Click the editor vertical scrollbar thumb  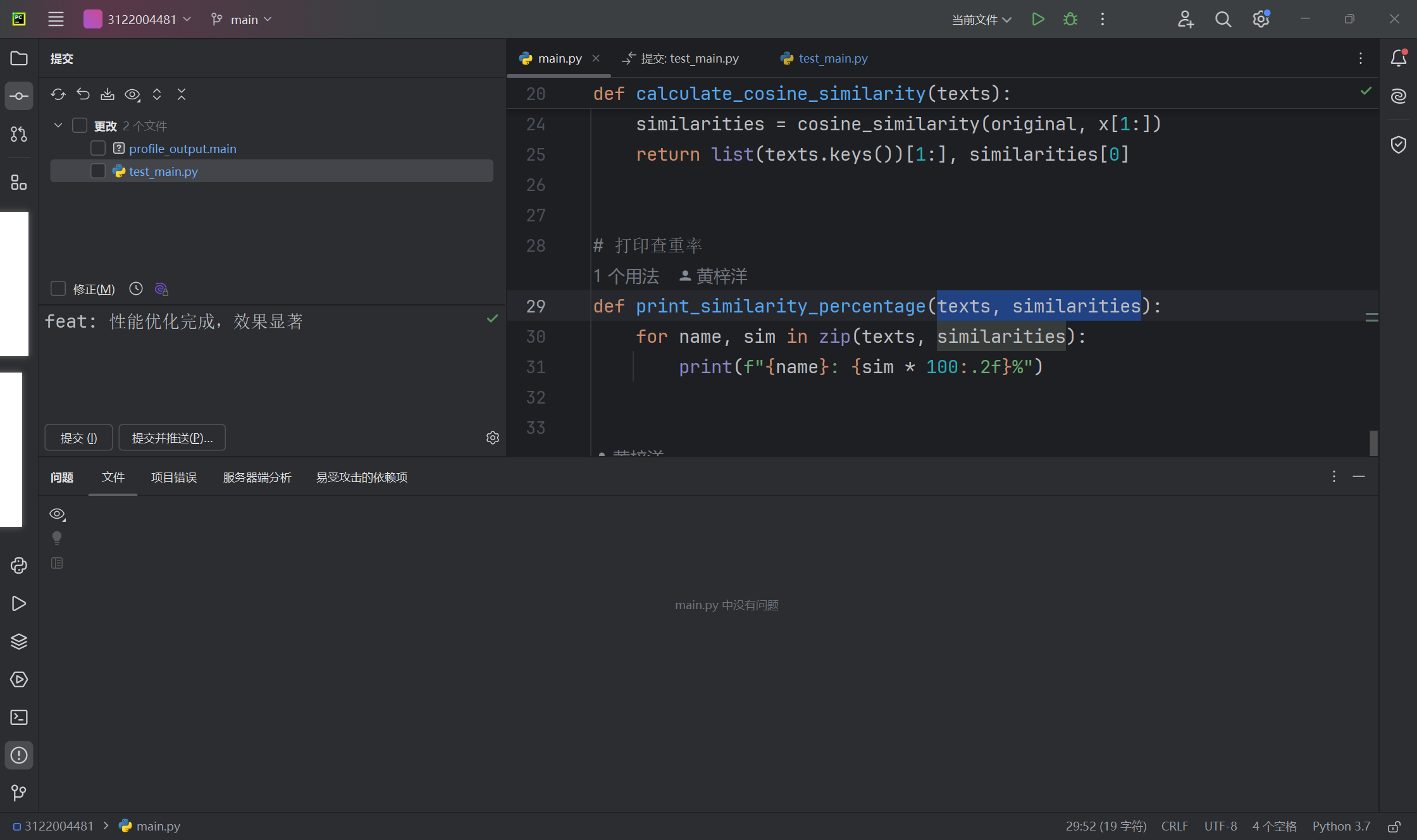pos(1373,443)
